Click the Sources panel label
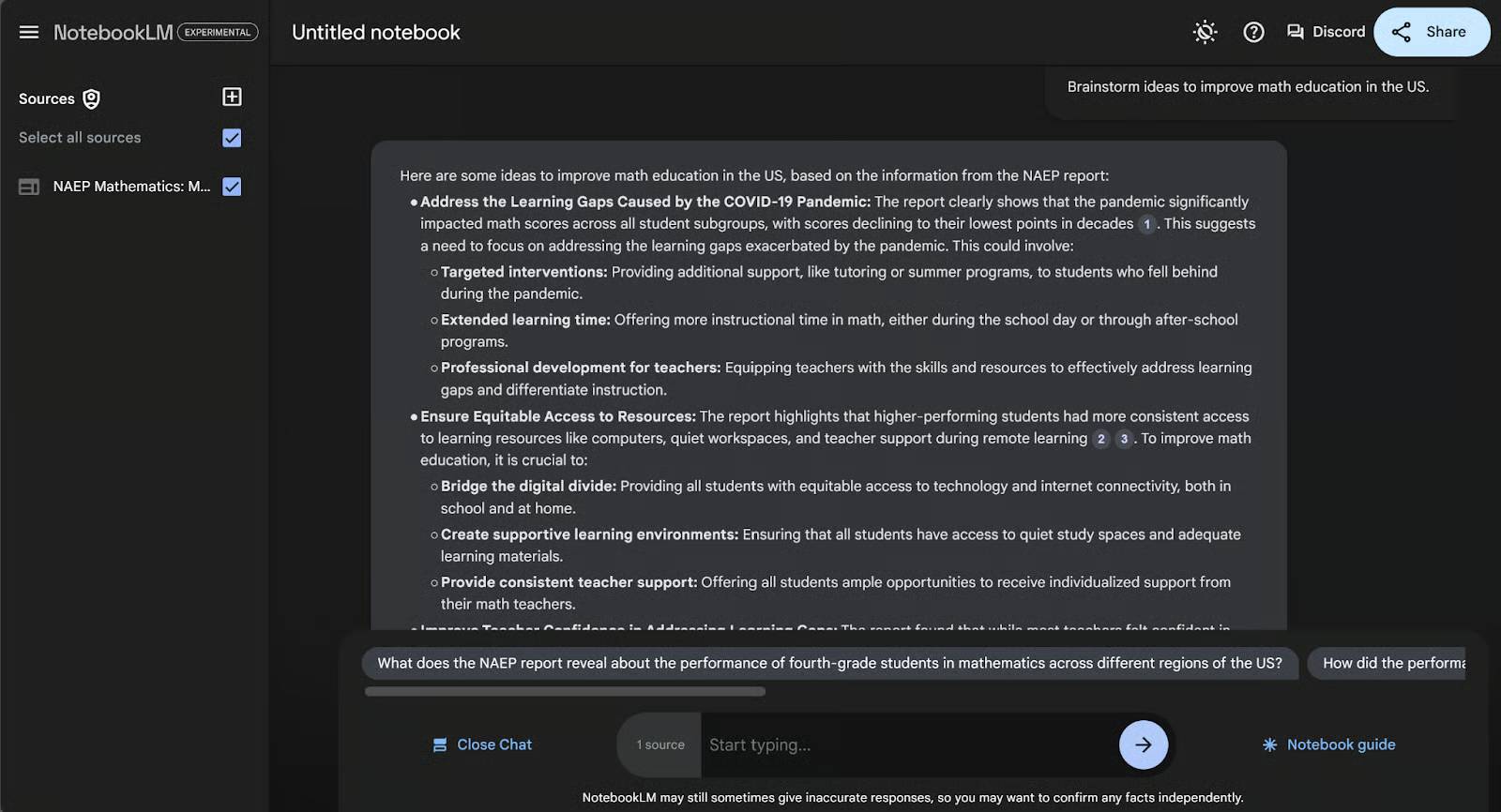 pyautogui.click(x=47, y=98)
